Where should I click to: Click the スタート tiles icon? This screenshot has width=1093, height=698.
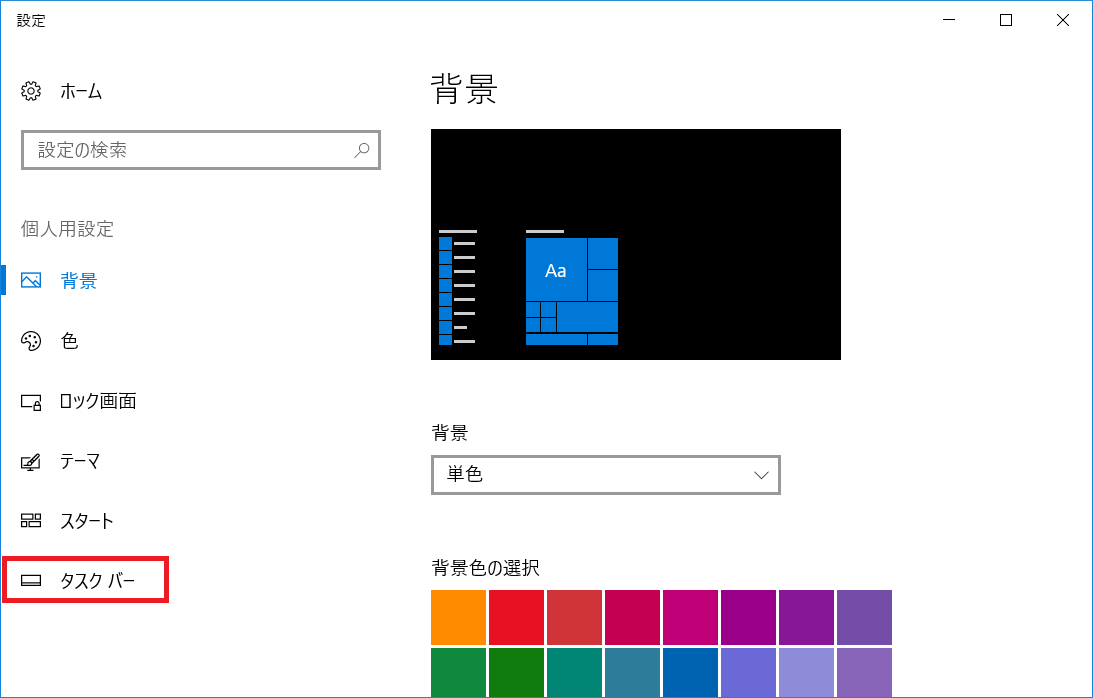pyautogui.click(x=31, y=521)
